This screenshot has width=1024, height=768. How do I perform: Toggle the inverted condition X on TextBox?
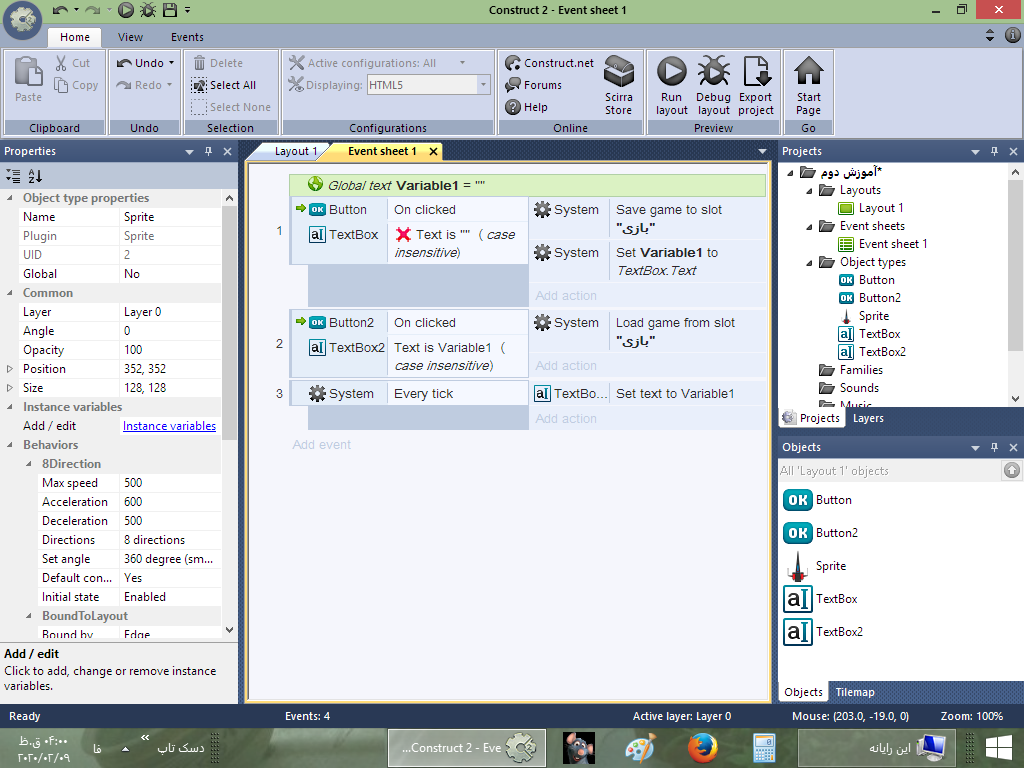pyautogui.click(x=404, y=234)
